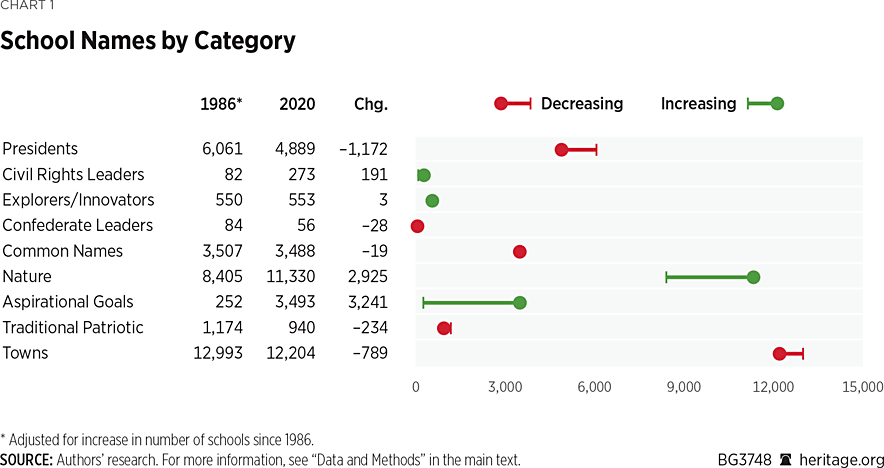Click the green Increasing legend marker
Viewport: 884px width, 468px height.
pyautogui.click(x=777, y=104)
